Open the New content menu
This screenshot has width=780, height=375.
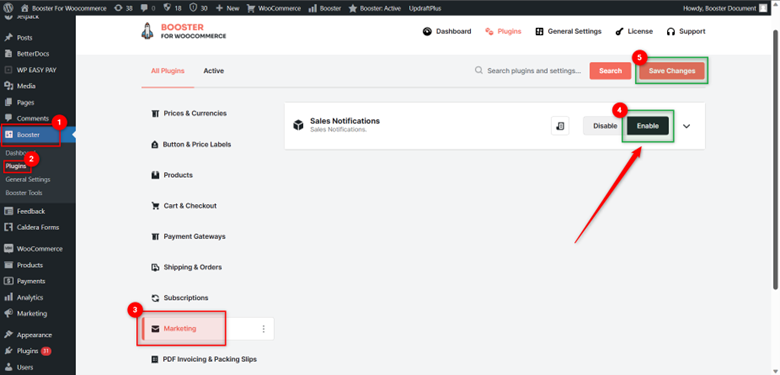point(227,8)
